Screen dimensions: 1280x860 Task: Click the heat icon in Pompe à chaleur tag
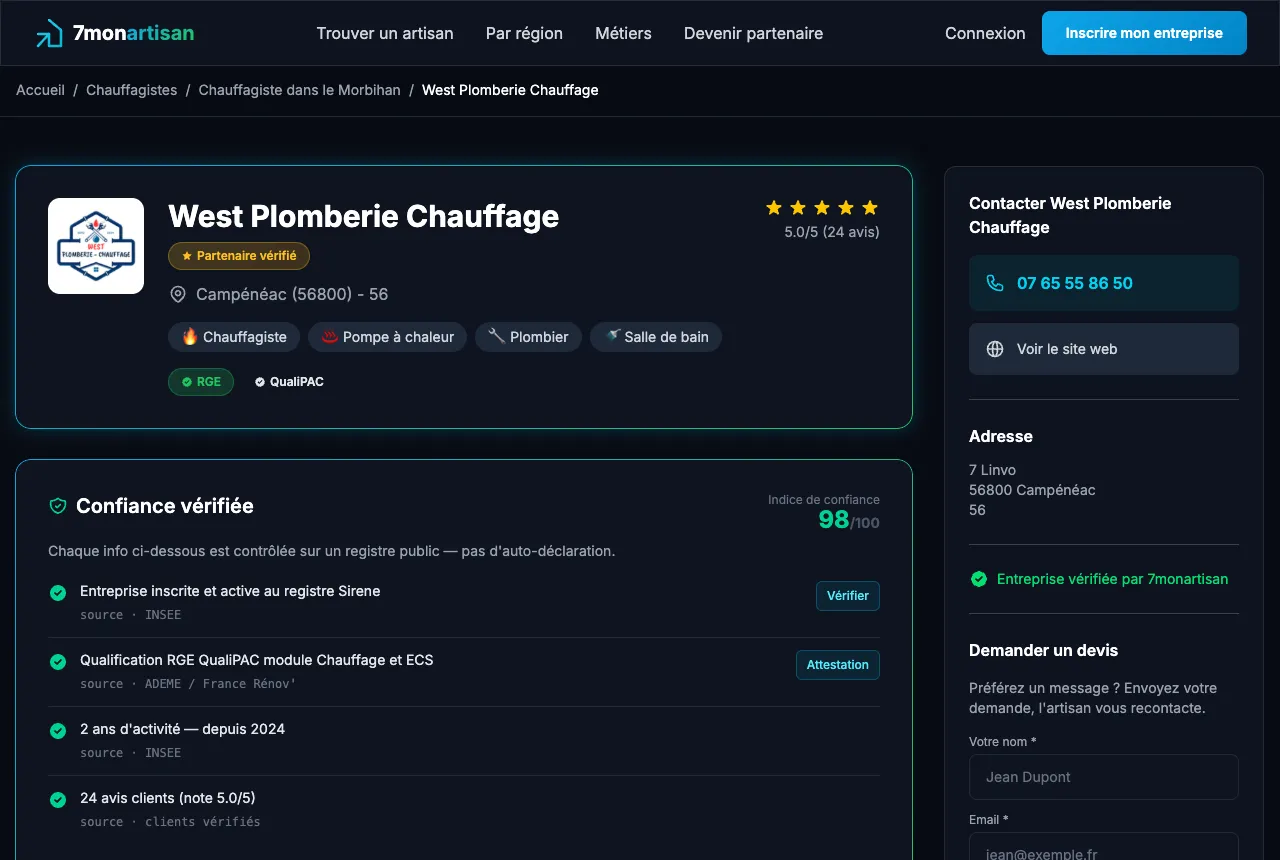pyautogui.click(x=330, y=337)
